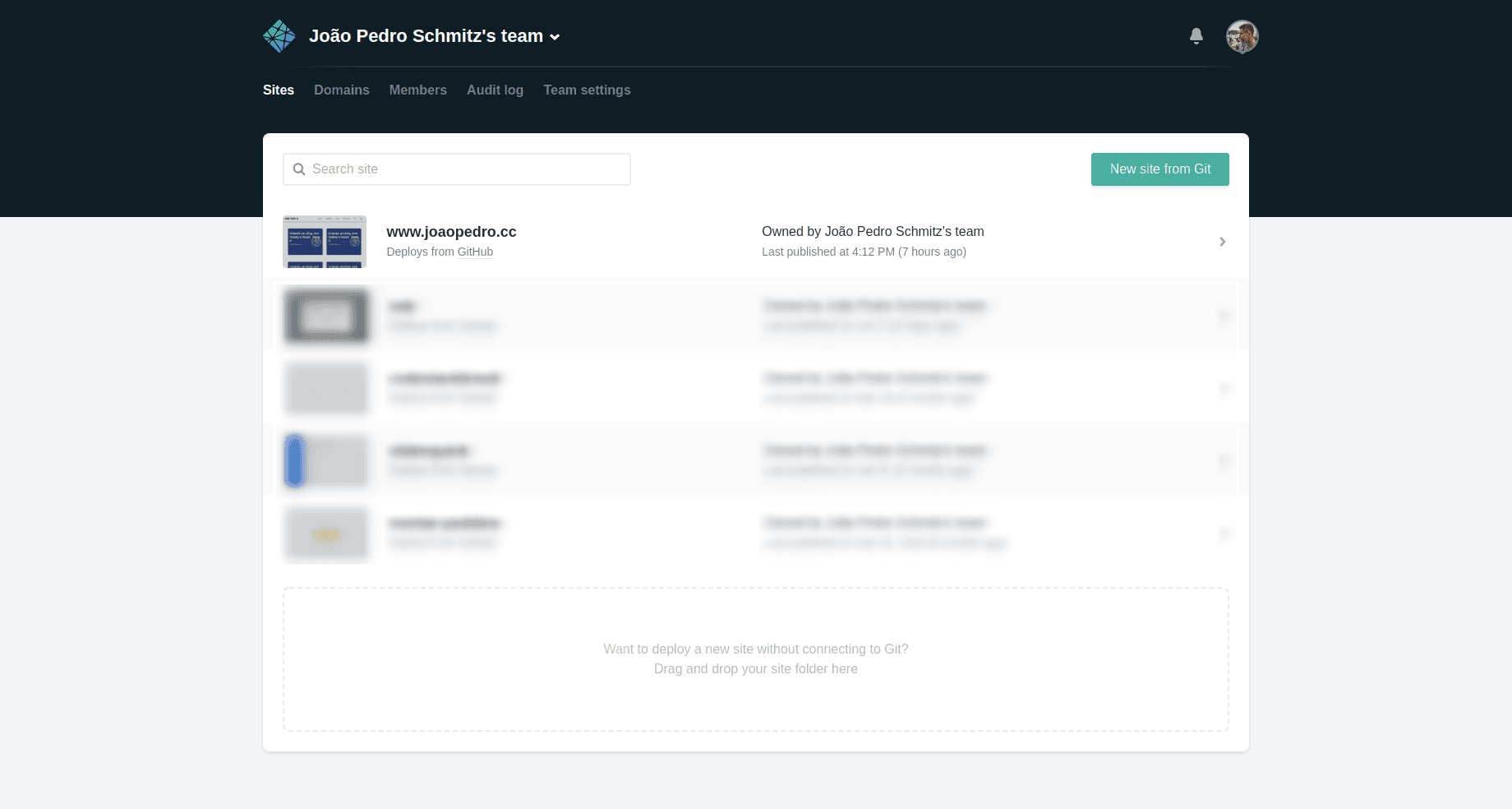This screenshot has height=809, width=1512.
Task: Click the drag and drop deploy area
Action: [x=755, y=659]
